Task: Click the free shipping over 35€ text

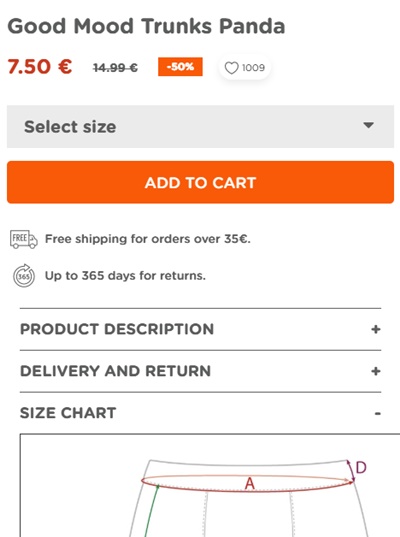Action: [x=148, y=239]
